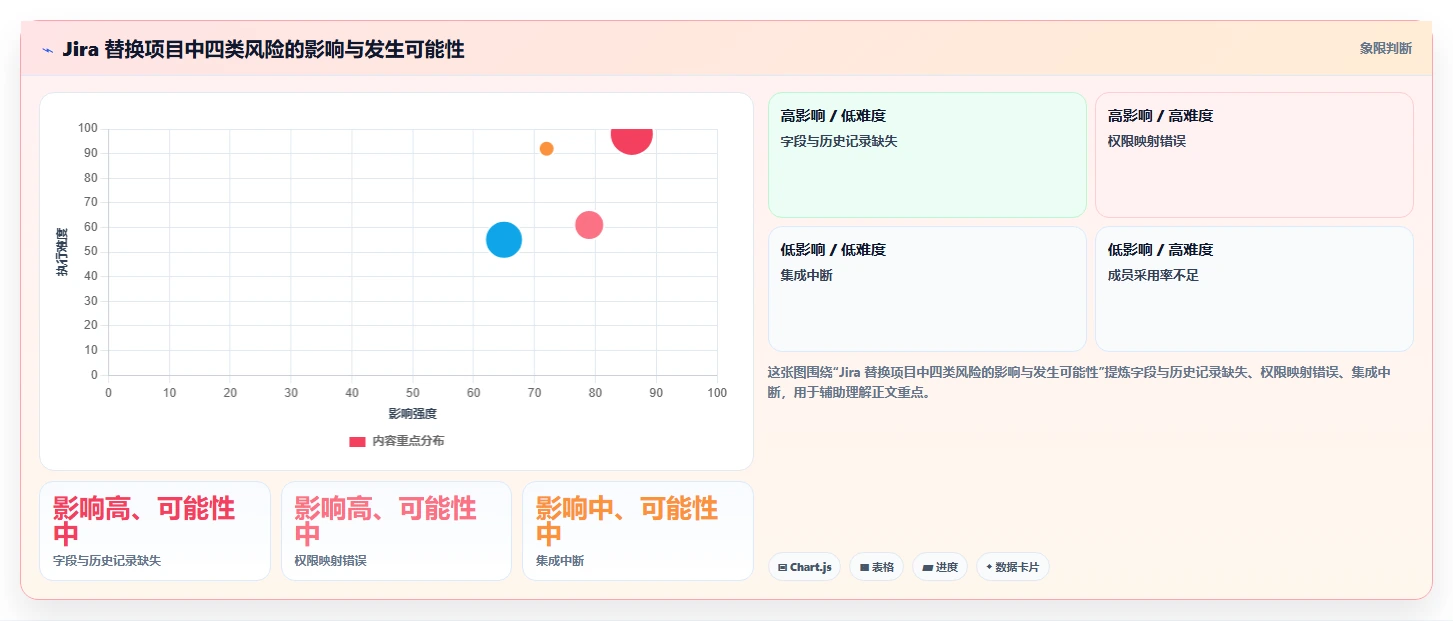
Task: Click 字段与历史记录缺失 caption under the red card
Action: pos(107,561)
